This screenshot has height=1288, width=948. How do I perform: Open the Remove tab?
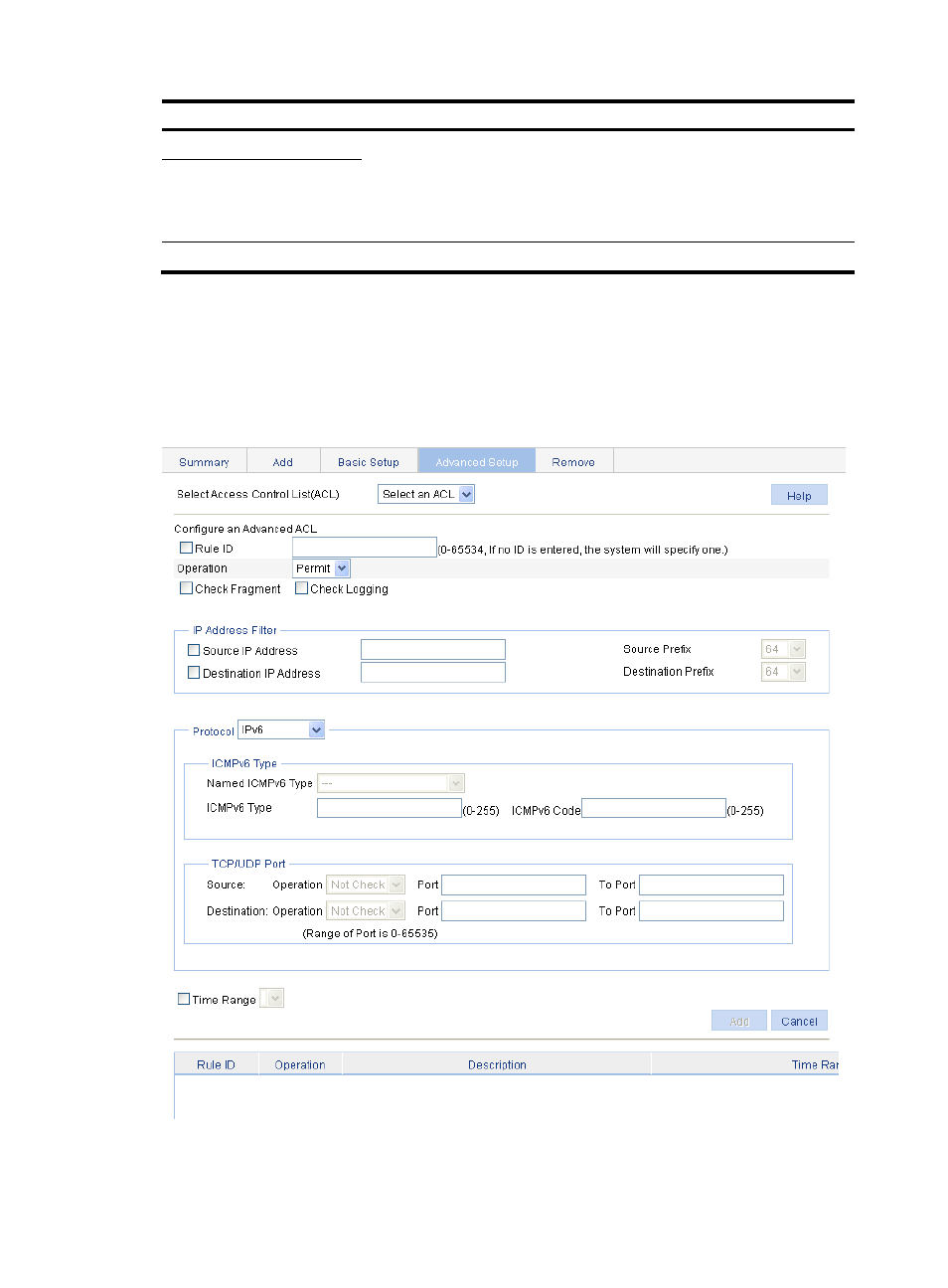pyautogui.click(x=573, y=462)
